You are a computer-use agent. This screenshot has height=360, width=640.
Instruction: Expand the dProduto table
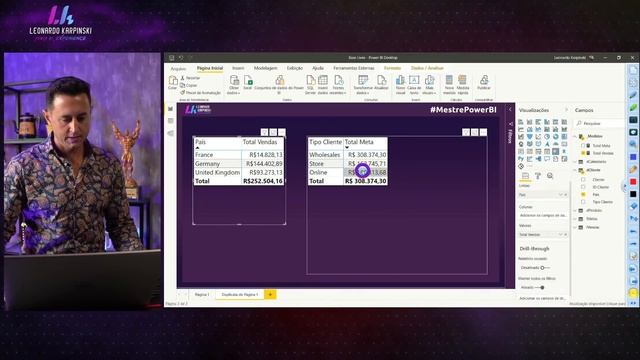point(576,210)
